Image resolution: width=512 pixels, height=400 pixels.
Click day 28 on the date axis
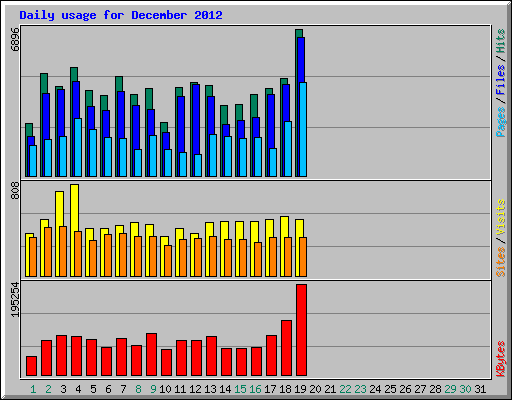click(435, 389)
